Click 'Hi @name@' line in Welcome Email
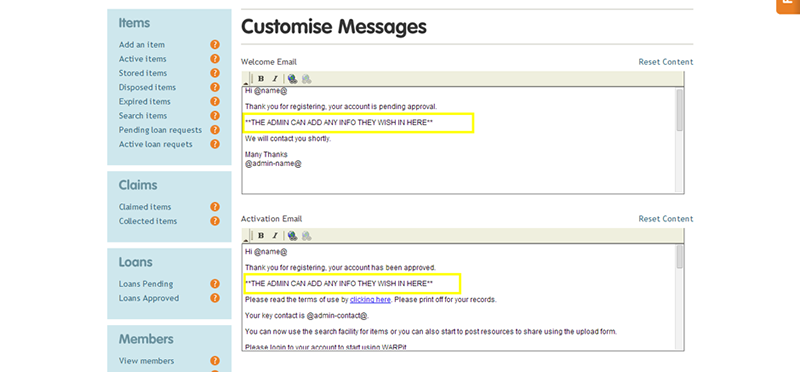The image size is (800, 372). [266, 91]
